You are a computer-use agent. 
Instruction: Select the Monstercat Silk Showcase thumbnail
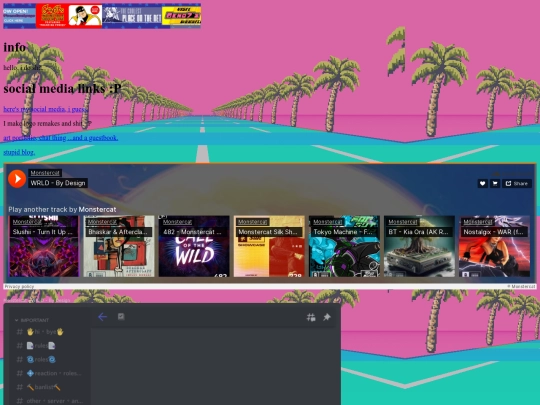tap(269, 246)
